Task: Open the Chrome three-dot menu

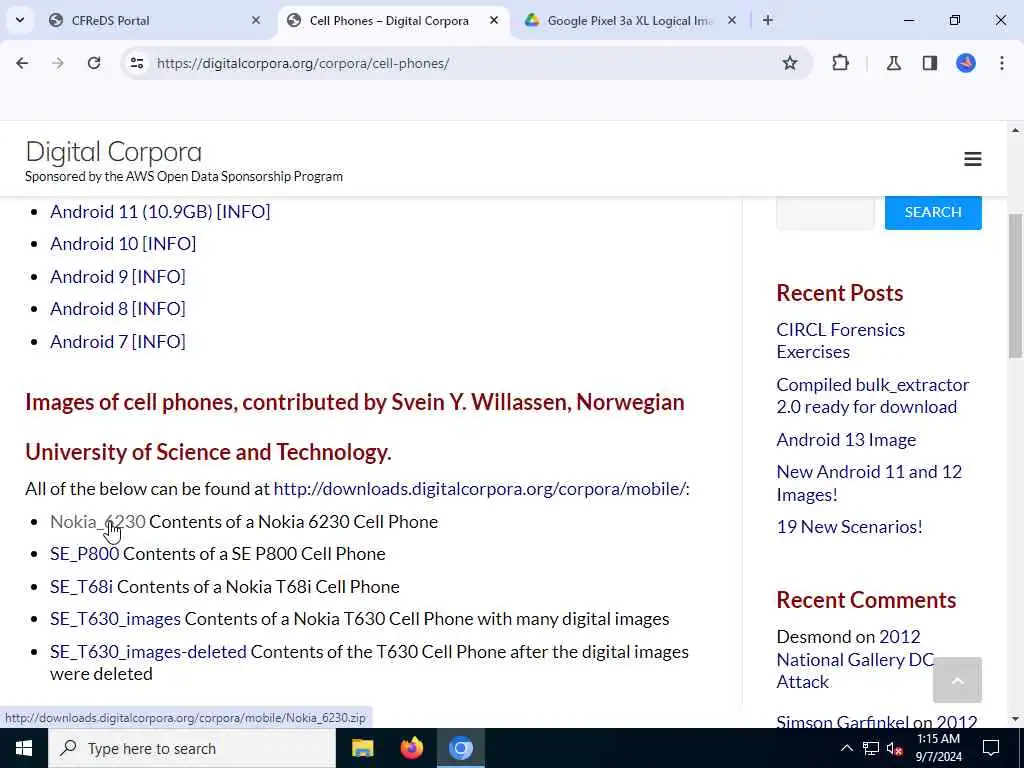Action: pos(1002,63)
